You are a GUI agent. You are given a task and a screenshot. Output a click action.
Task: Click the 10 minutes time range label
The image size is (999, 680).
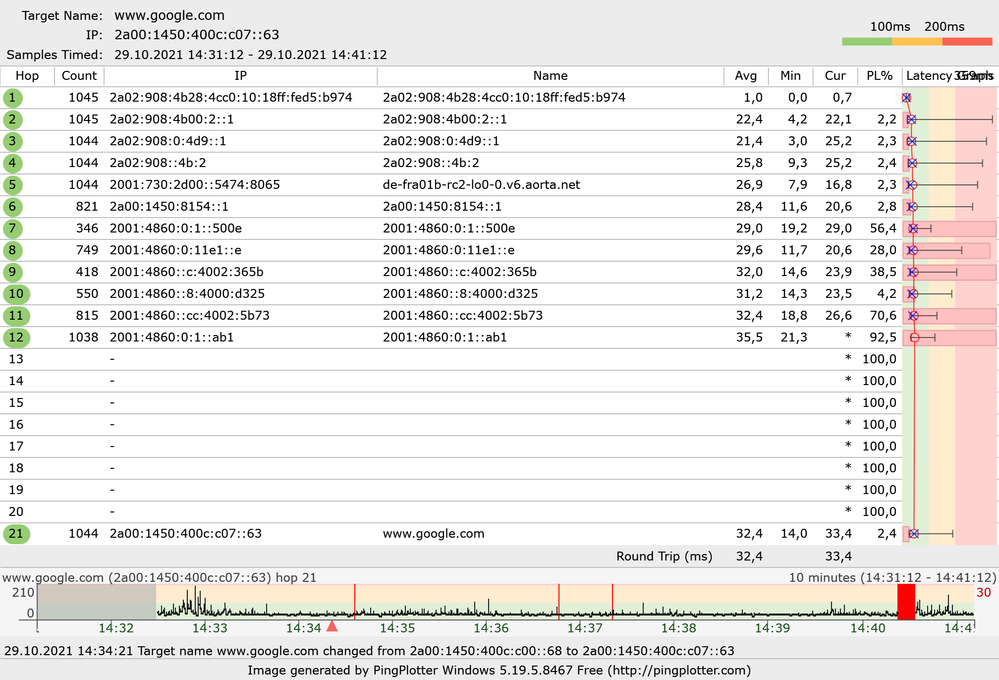(892, 578)
